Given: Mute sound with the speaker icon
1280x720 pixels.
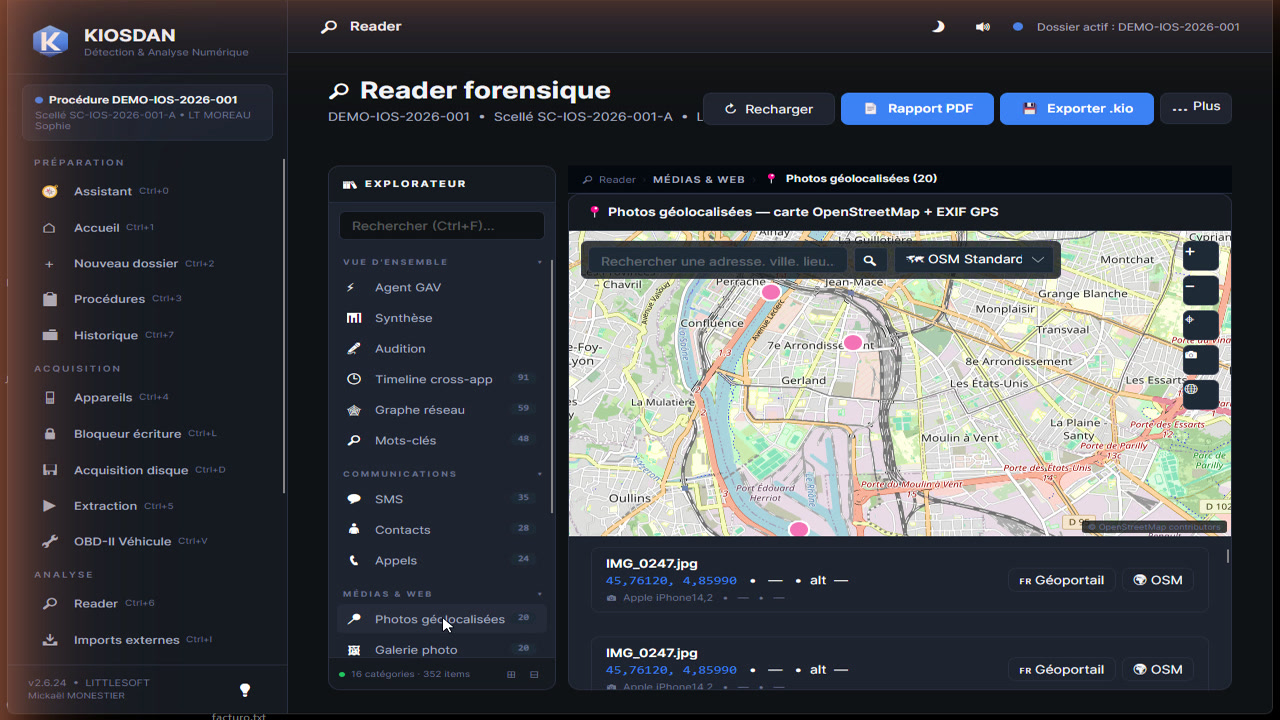Looking at the screenshot, I should pyautogui.click(x=982, y=27).
